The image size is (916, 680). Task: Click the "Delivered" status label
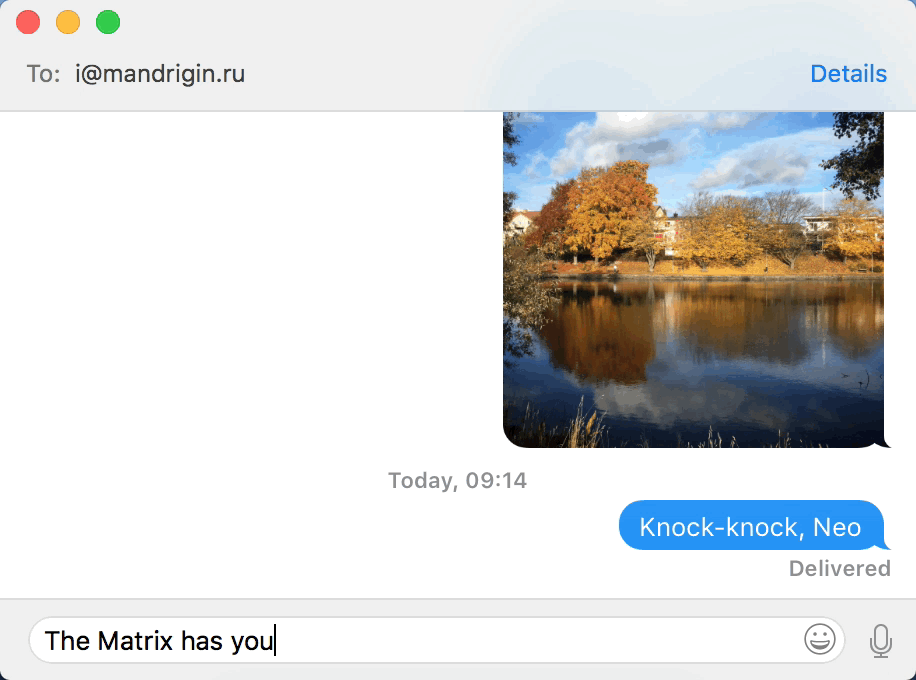pyautogui.click(x=839, y=568)
